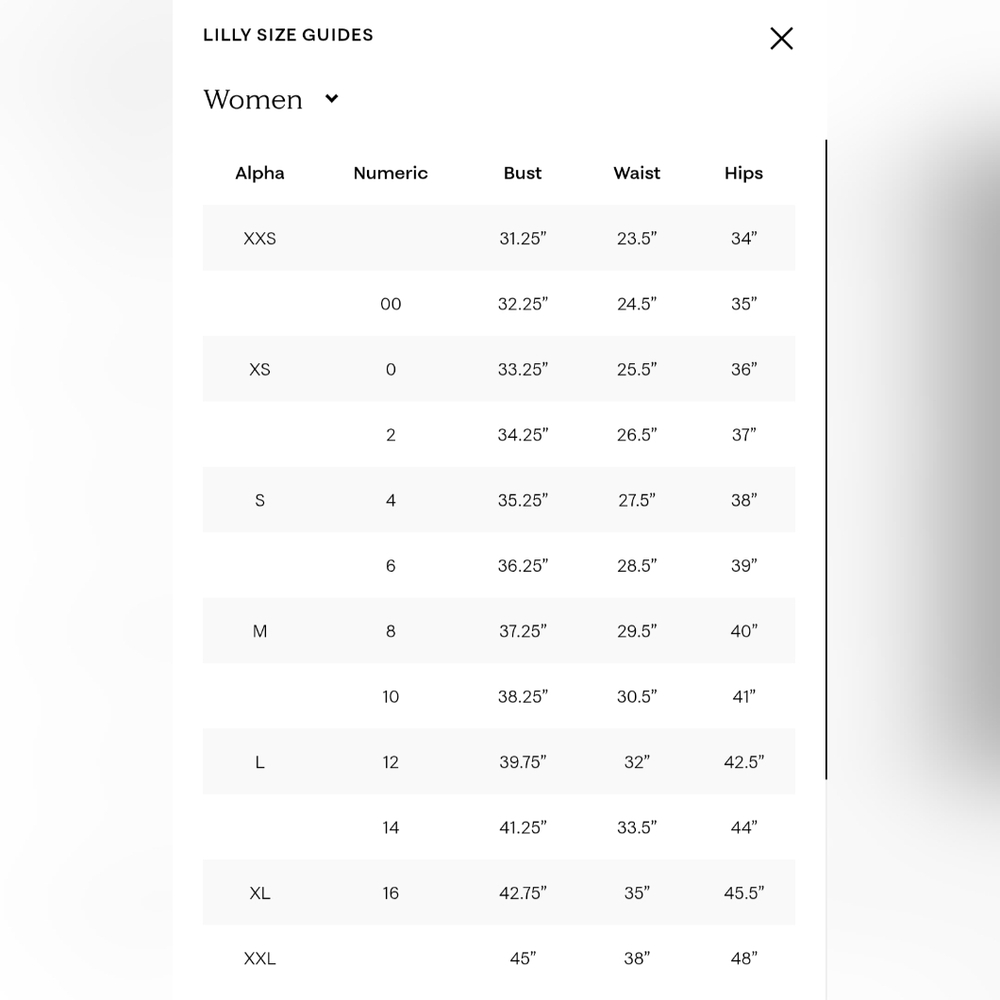Image resolution: width=1000 pixels, height=1000 pixels.
Task: Click the Women heading text
Action: click(x=253, y=99)
